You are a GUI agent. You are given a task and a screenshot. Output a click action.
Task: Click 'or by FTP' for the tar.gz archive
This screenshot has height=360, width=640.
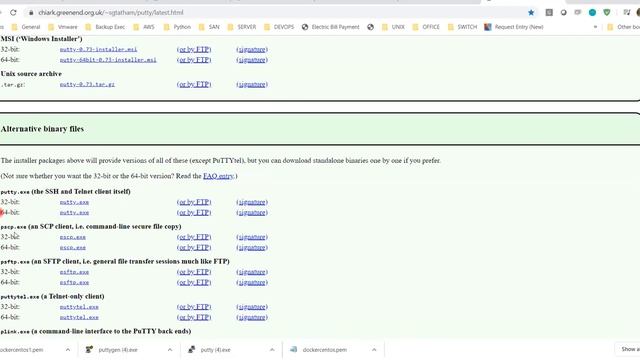(x=194, y=84)
